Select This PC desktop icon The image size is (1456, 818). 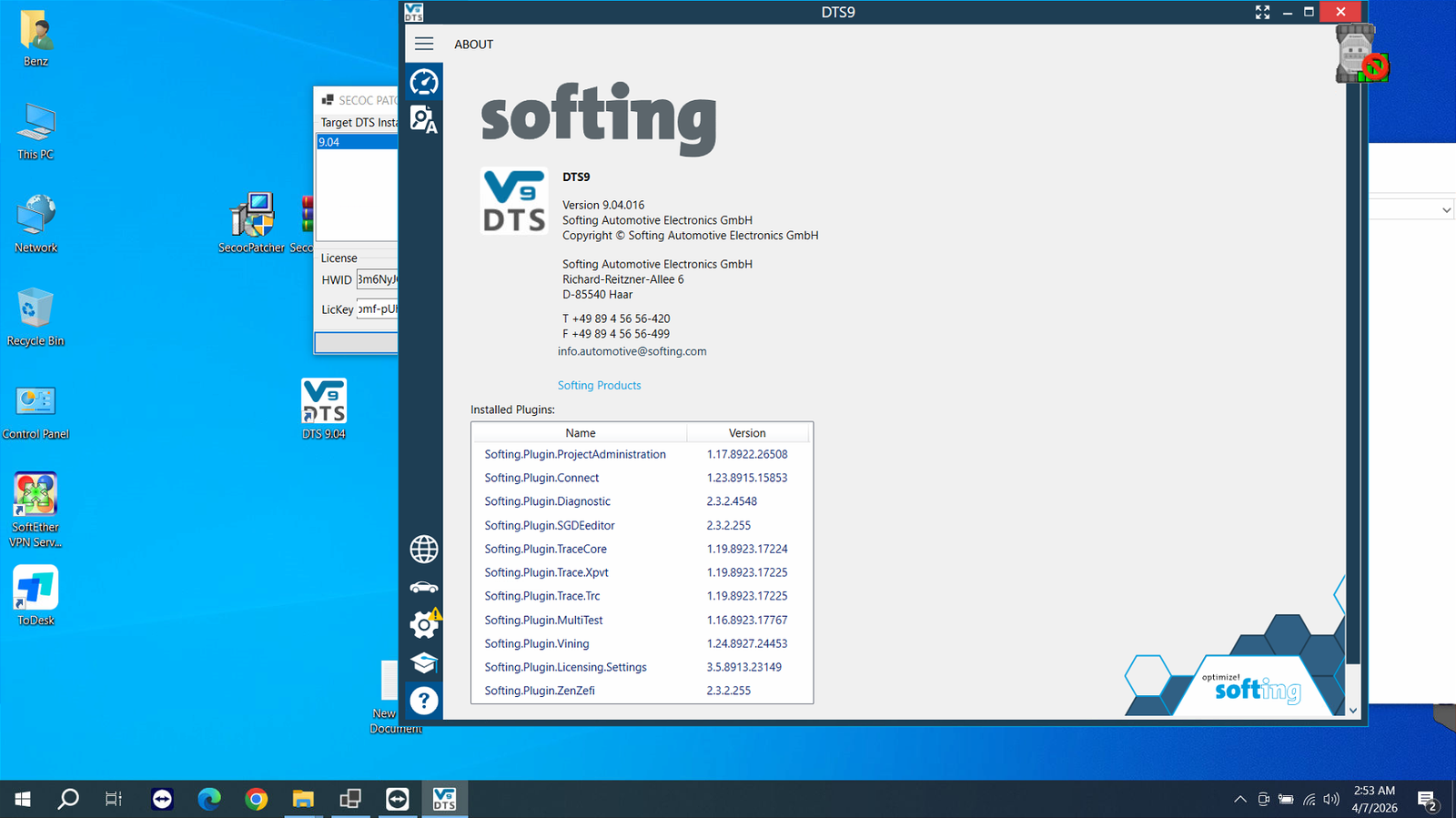click(x=35, y=133)
